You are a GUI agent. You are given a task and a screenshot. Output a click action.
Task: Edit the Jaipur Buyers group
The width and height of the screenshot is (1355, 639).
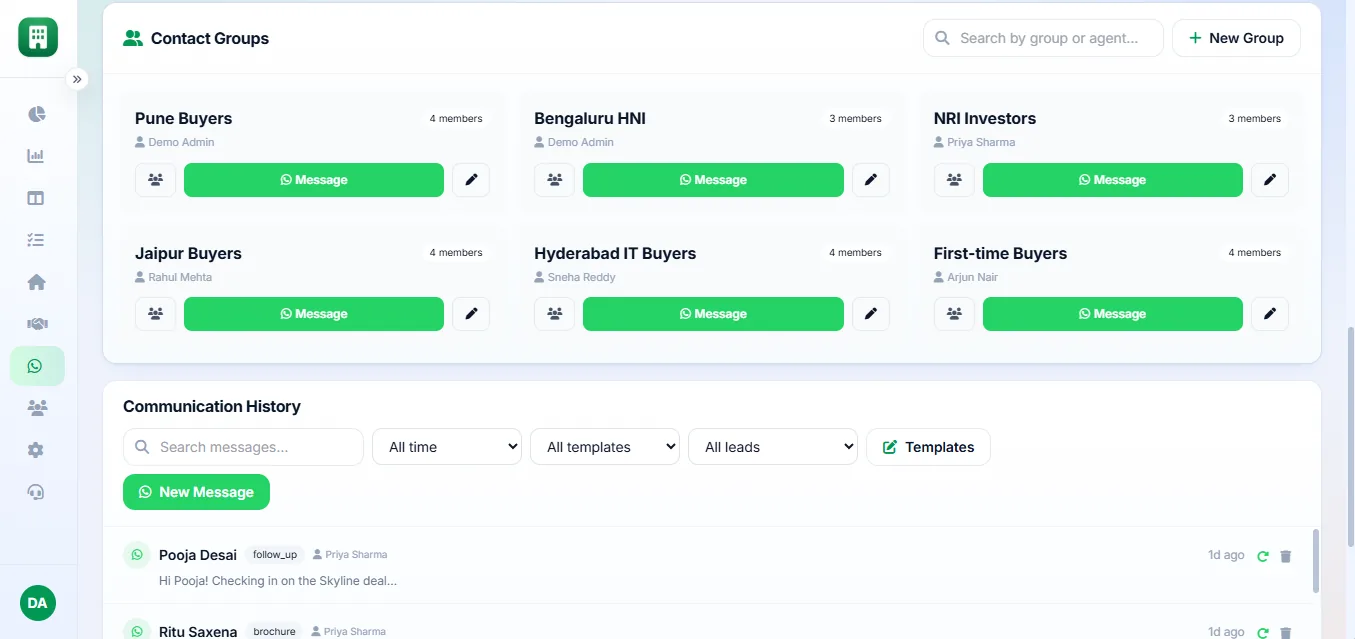tap(471, 314)
